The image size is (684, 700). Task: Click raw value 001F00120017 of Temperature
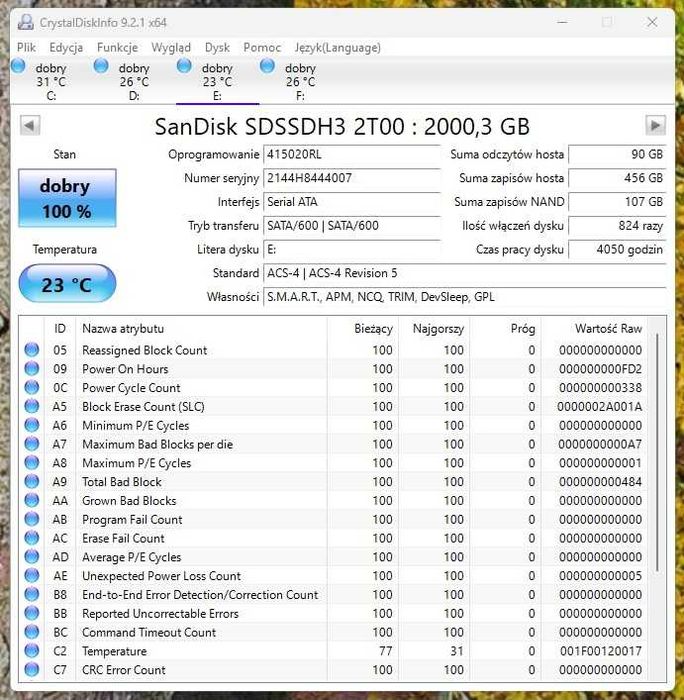click(601, 651)
